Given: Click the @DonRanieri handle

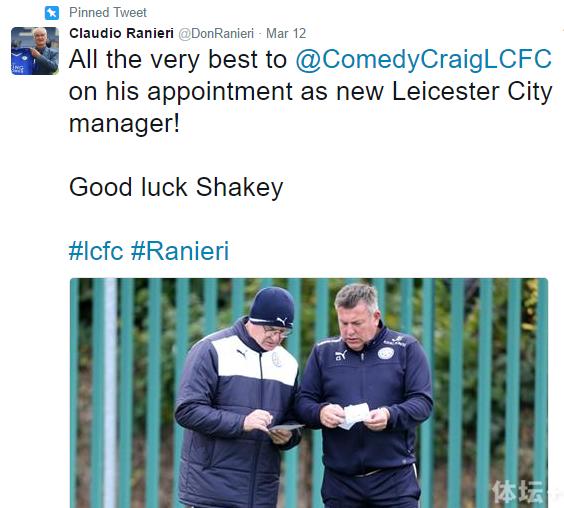Looking at the screenshot, I should [x=216, y=33].
